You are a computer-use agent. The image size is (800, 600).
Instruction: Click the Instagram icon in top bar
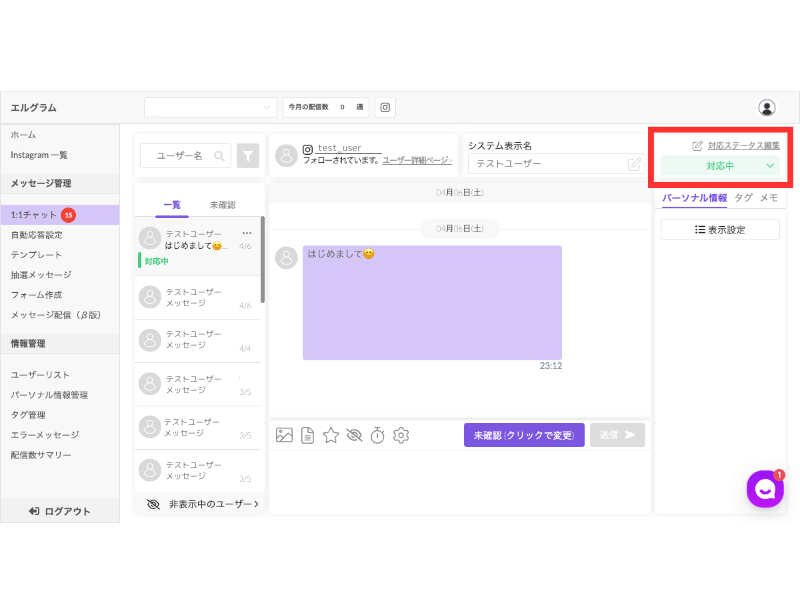(x=385, y=107)
